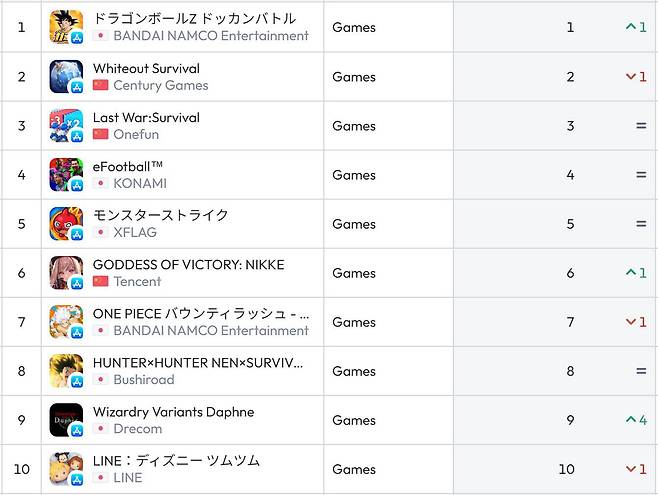Visit publisher Century Games
The image size is (658, 495).
tap(161, 86)
